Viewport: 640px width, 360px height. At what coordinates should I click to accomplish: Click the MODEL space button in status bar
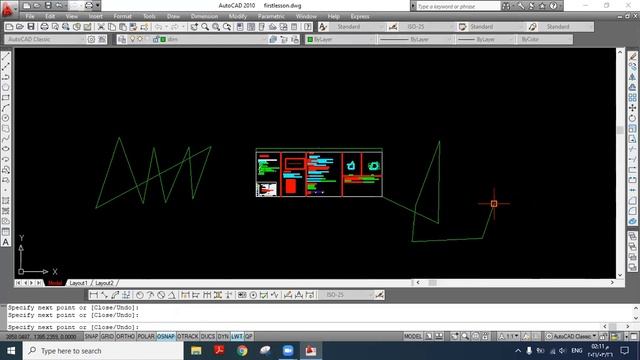coord(413,336)
